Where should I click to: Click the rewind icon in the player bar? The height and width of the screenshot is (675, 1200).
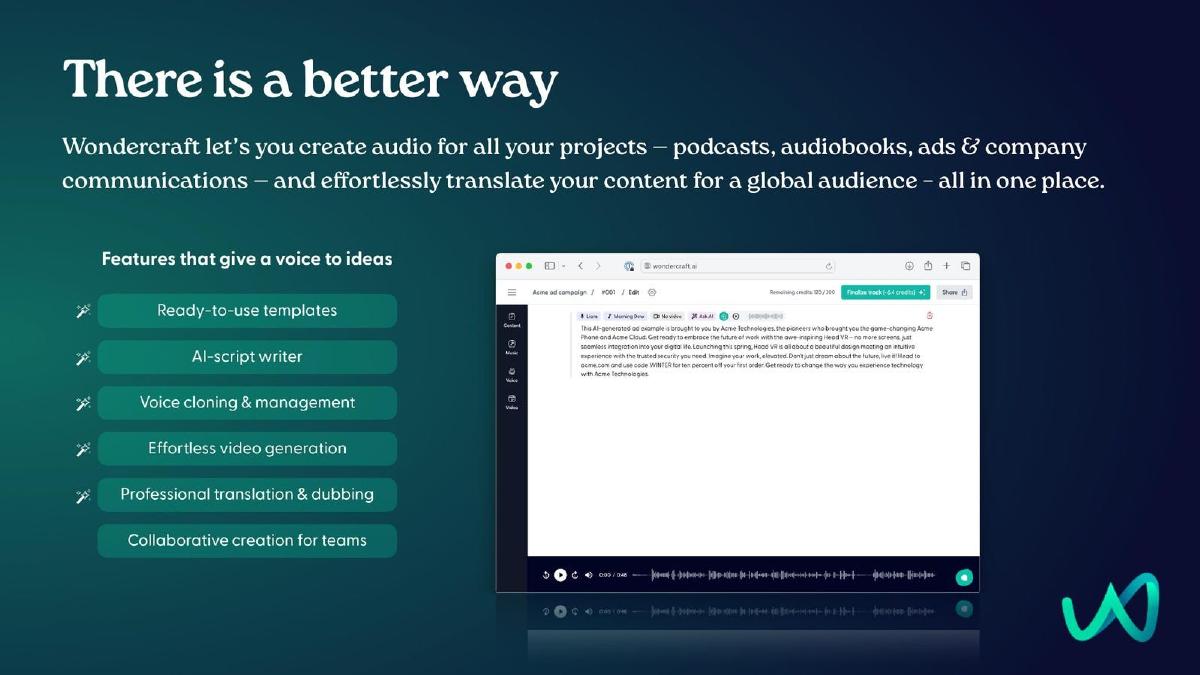click(546, 575)
